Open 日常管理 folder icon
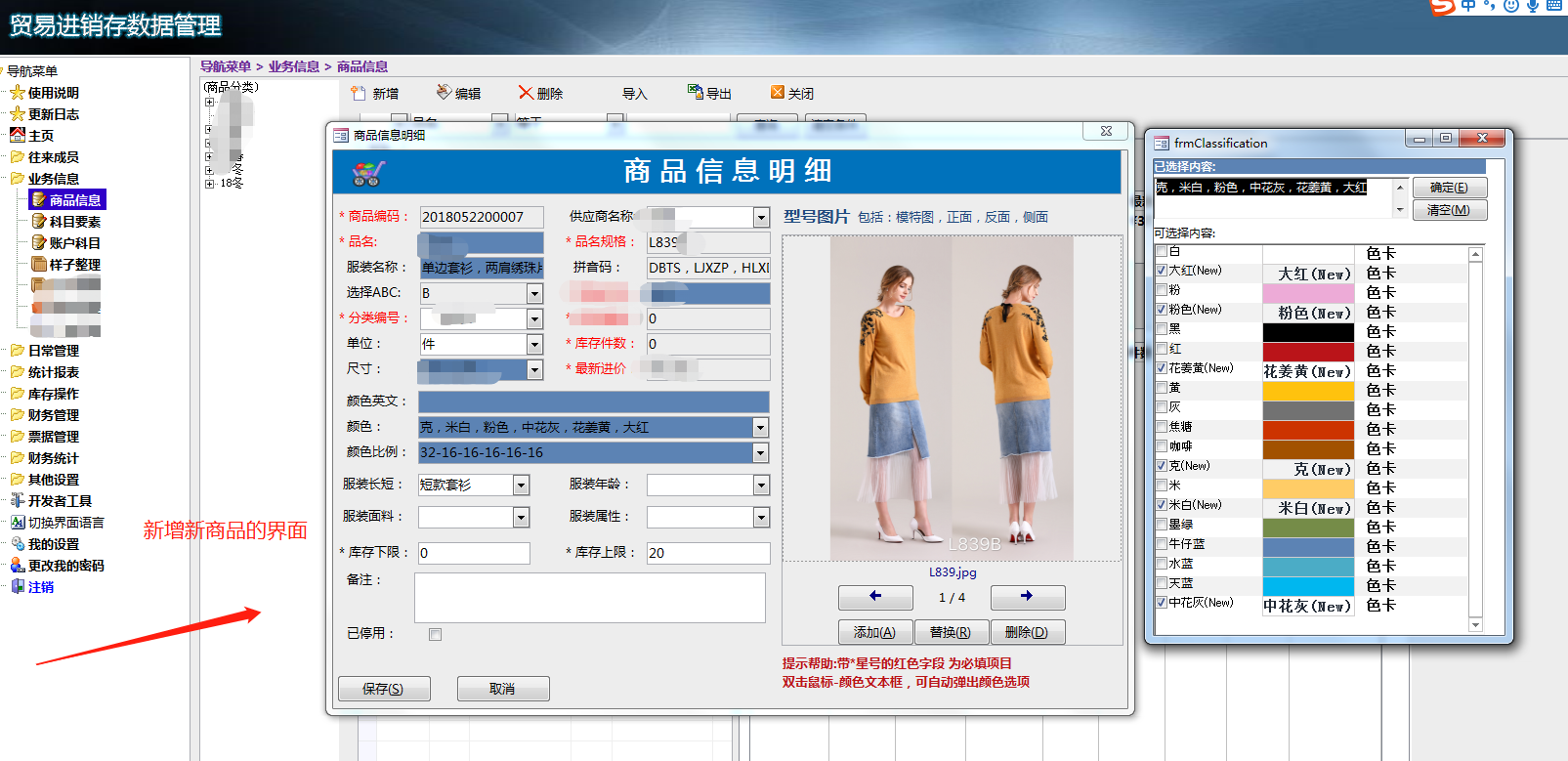 coord(18,350)
